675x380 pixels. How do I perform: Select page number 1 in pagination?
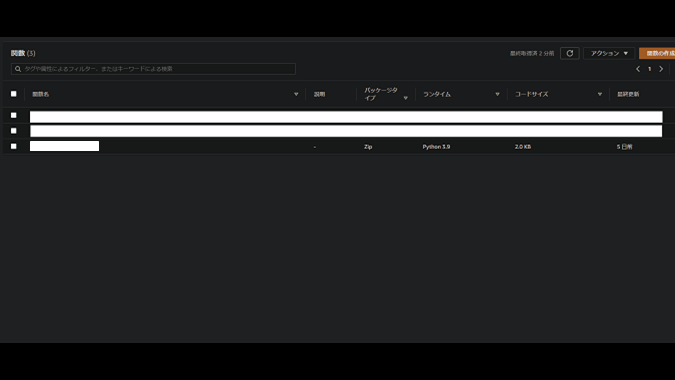click(650, 69)
